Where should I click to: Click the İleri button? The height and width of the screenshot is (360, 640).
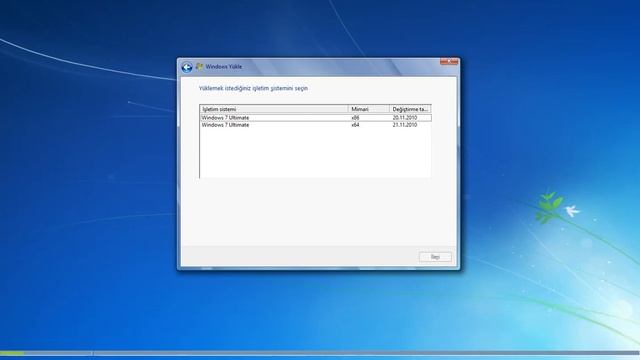(x=435, y=257)
